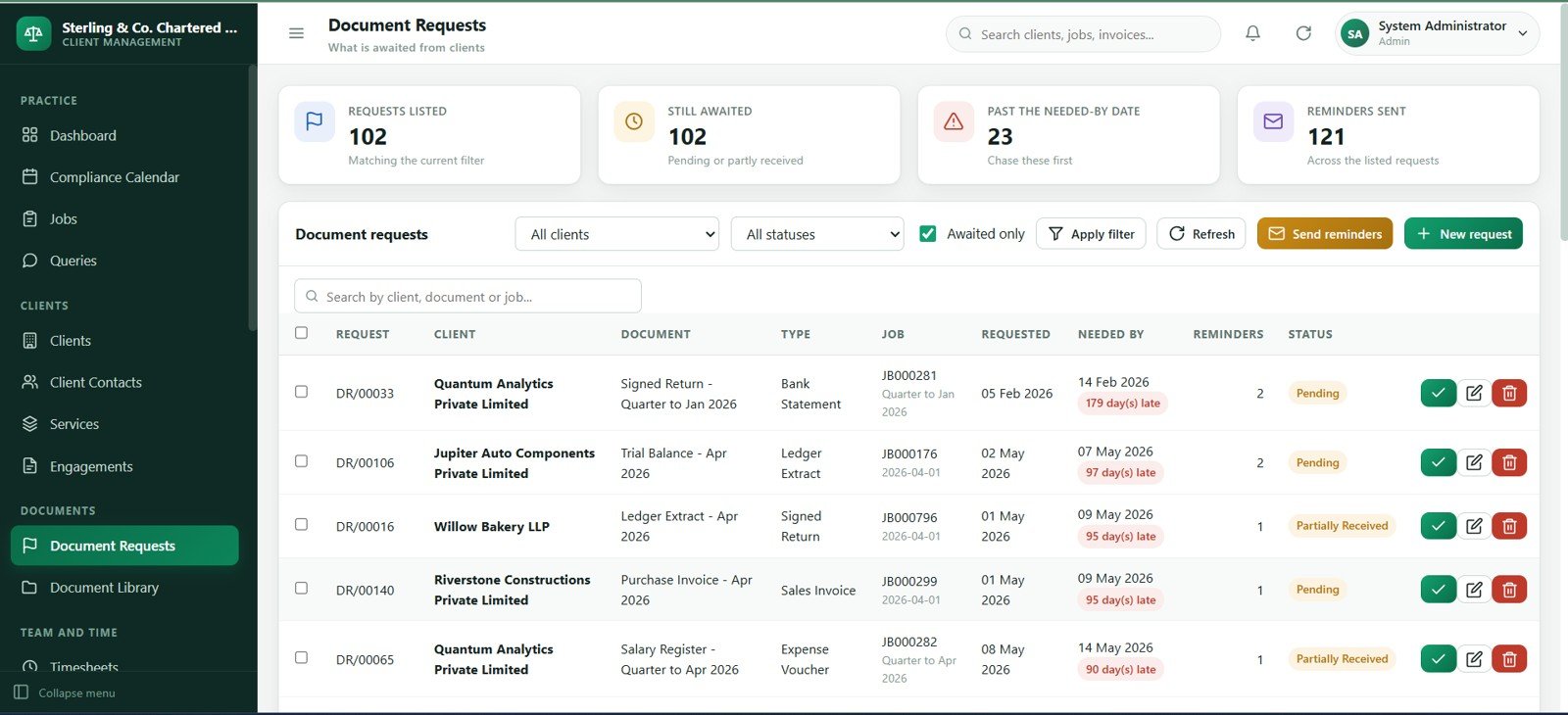Click the Pending status of DR/00140
This screenshot has width=1568, height=715.
(1317, 590)
